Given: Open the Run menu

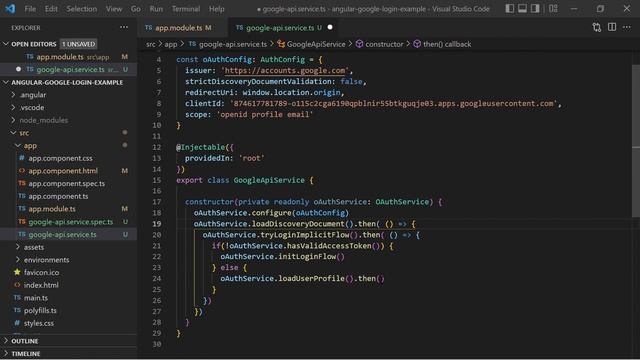Looking at the screenshot, I should tap(156, 9).
